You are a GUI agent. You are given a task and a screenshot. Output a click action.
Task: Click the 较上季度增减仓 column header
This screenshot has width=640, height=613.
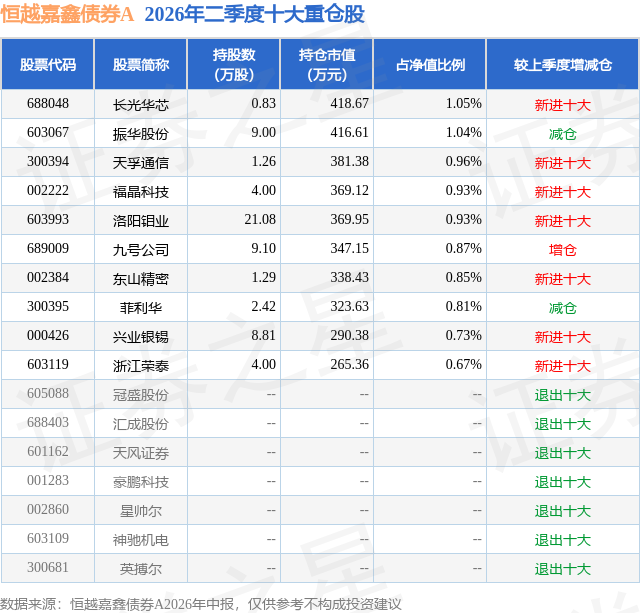click(562, 64)
